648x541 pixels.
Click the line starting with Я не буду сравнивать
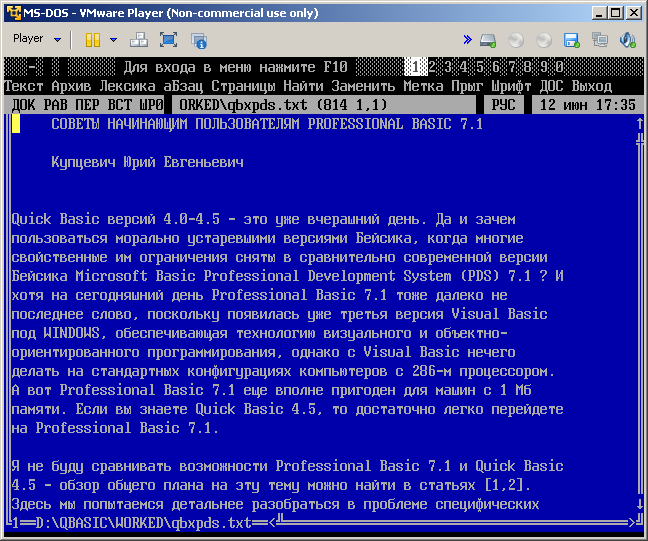tap(287, 466)
